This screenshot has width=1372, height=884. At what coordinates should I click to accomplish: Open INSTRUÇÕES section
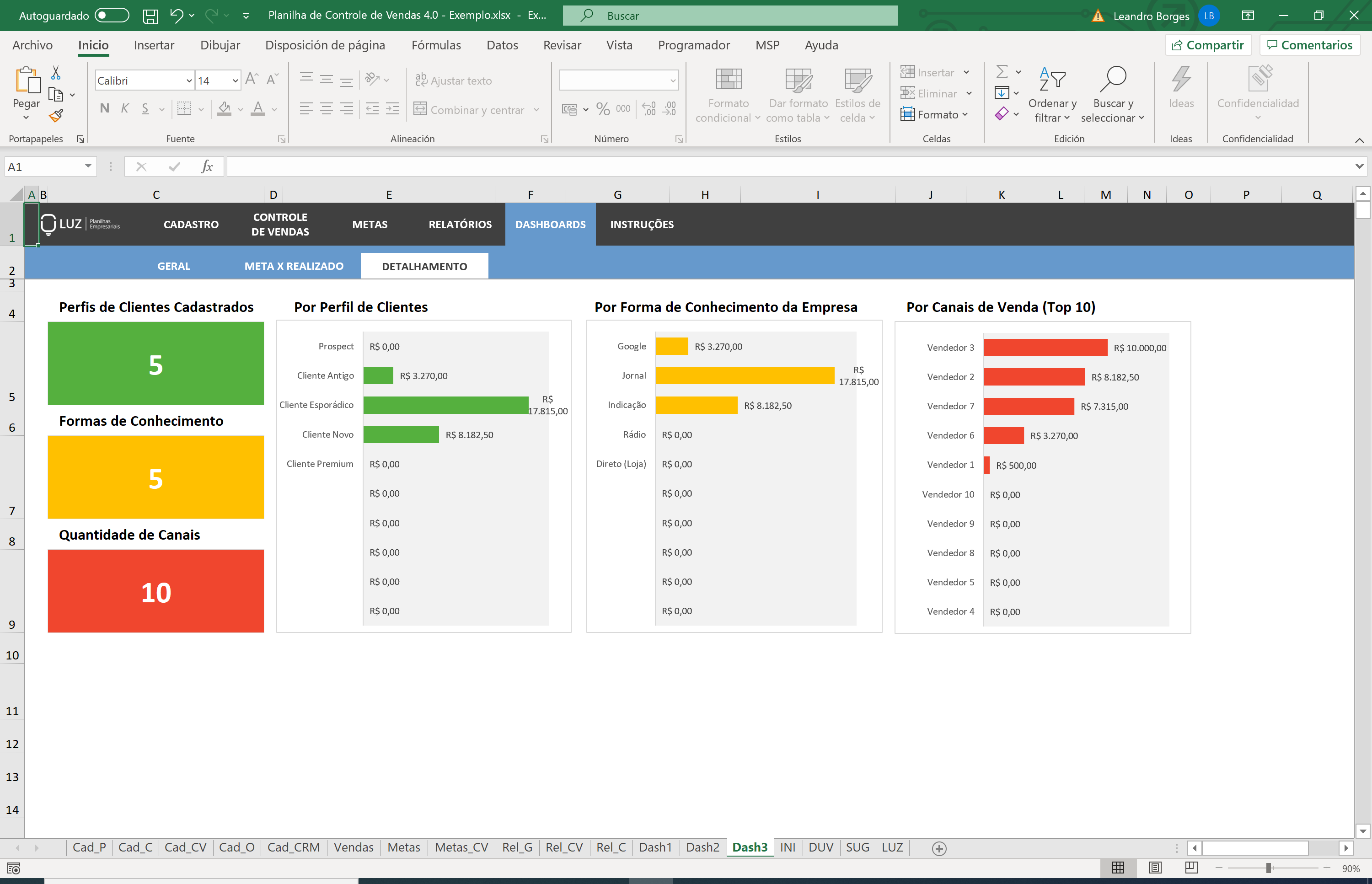642,223
